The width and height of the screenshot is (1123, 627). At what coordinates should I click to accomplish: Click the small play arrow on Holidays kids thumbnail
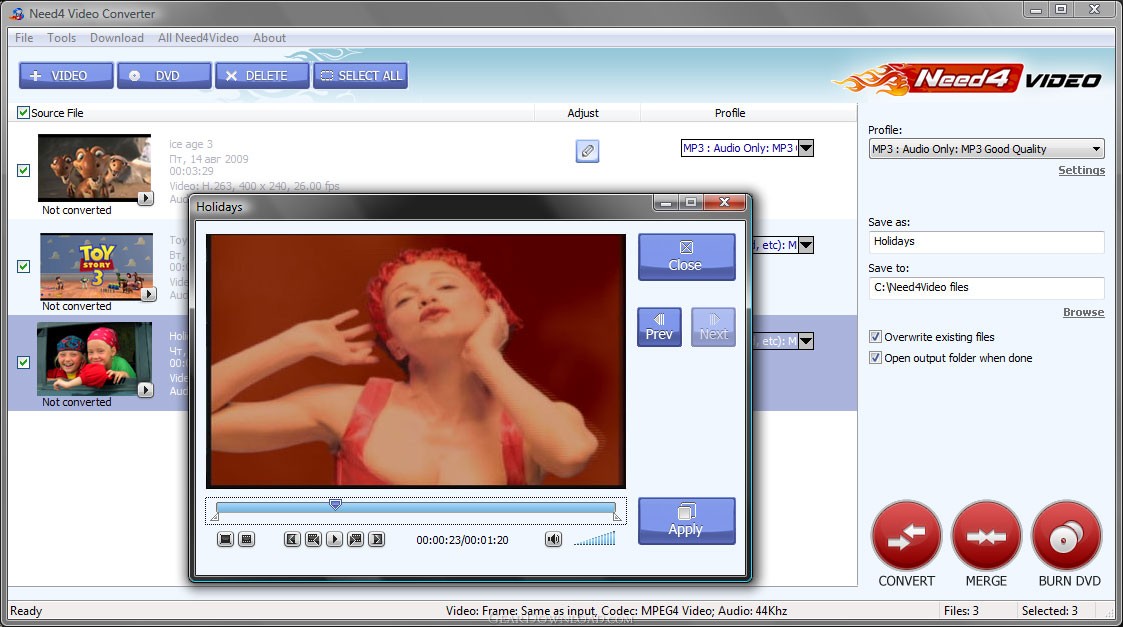(145, 390)
